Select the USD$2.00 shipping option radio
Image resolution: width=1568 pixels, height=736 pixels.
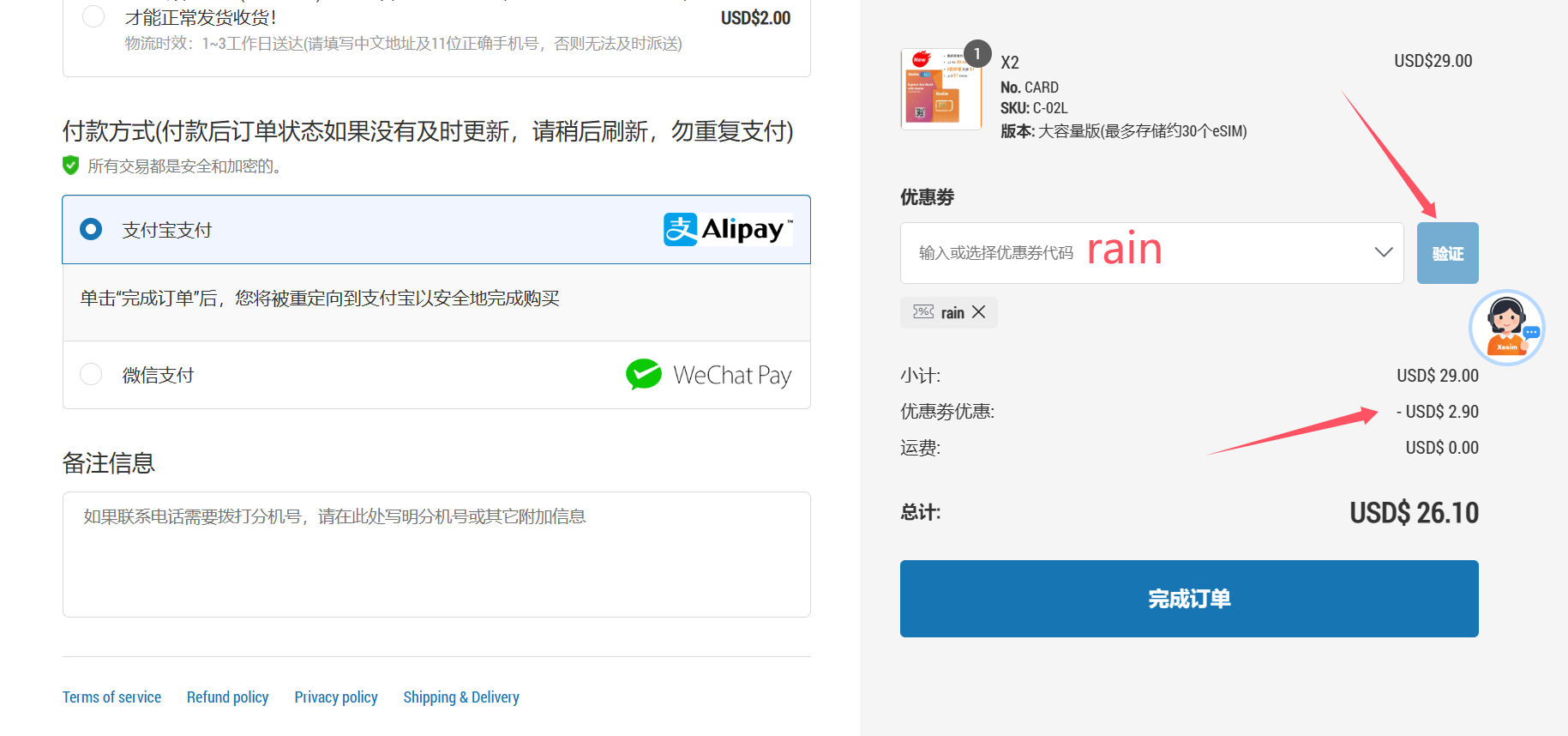click(x=93, y=16)
